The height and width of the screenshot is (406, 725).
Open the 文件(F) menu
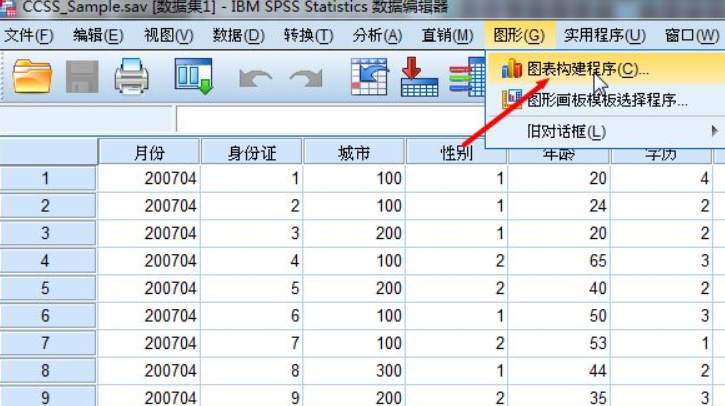coord(29,35)
